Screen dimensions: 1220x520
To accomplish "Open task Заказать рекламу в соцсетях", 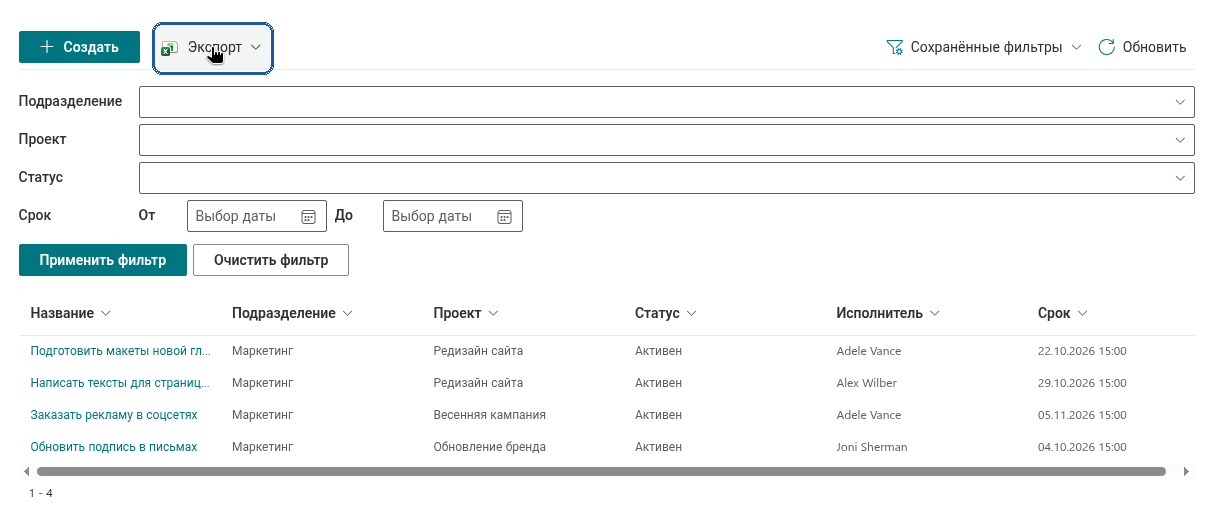I will [x=114, y=415].
